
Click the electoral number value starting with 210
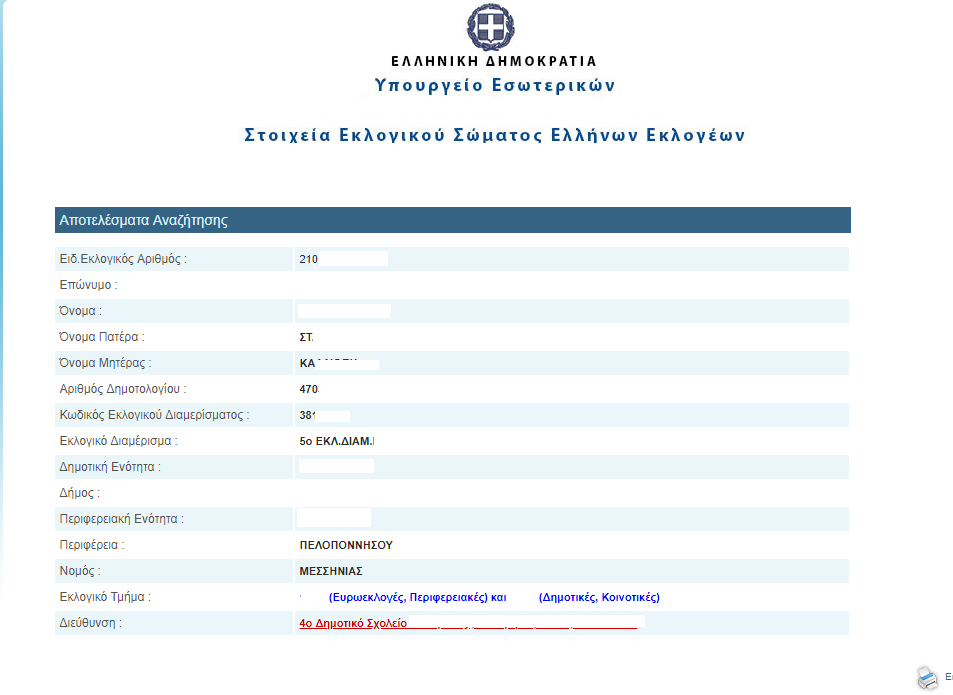click(308, 260)
